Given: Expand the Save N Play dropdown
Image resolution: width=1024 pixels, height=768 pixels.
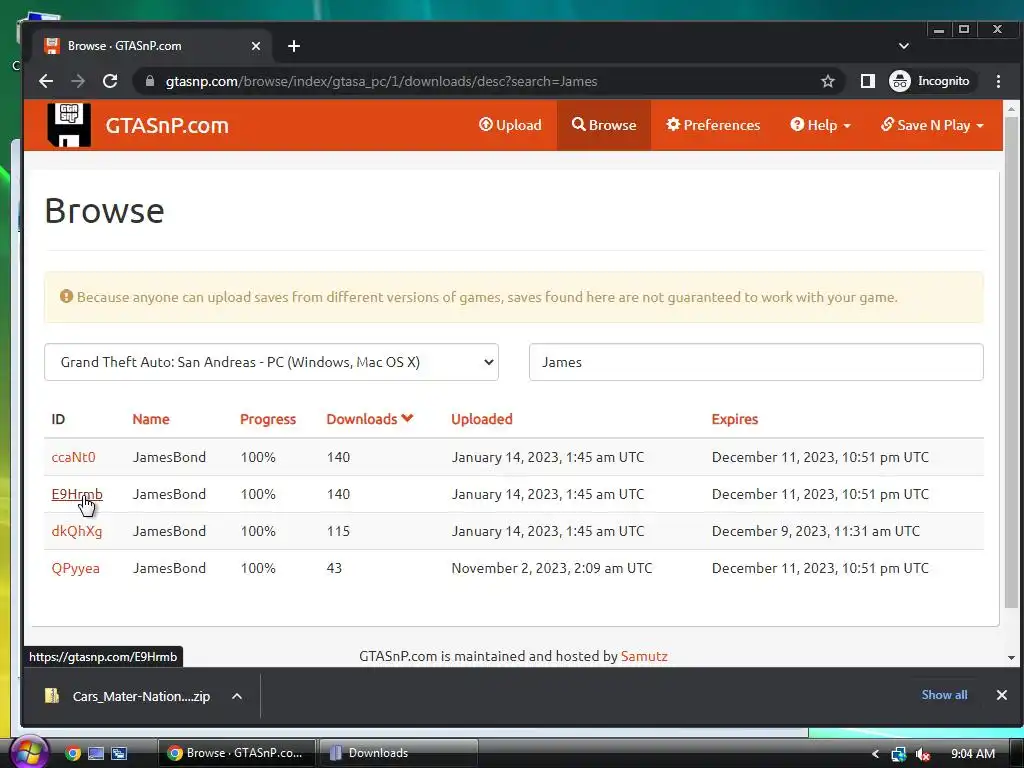Looking at the screenshot, I should coord(932,125).
